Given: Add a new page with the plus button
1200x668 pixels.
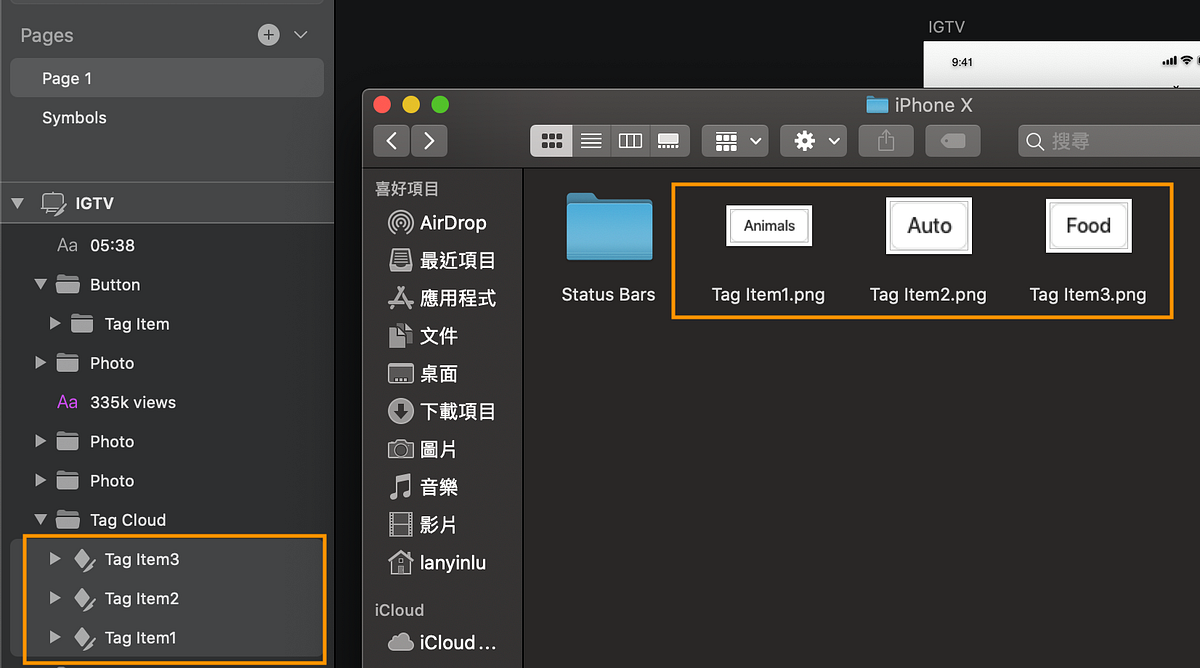Looking at the screenshot, I should [268, 34].
